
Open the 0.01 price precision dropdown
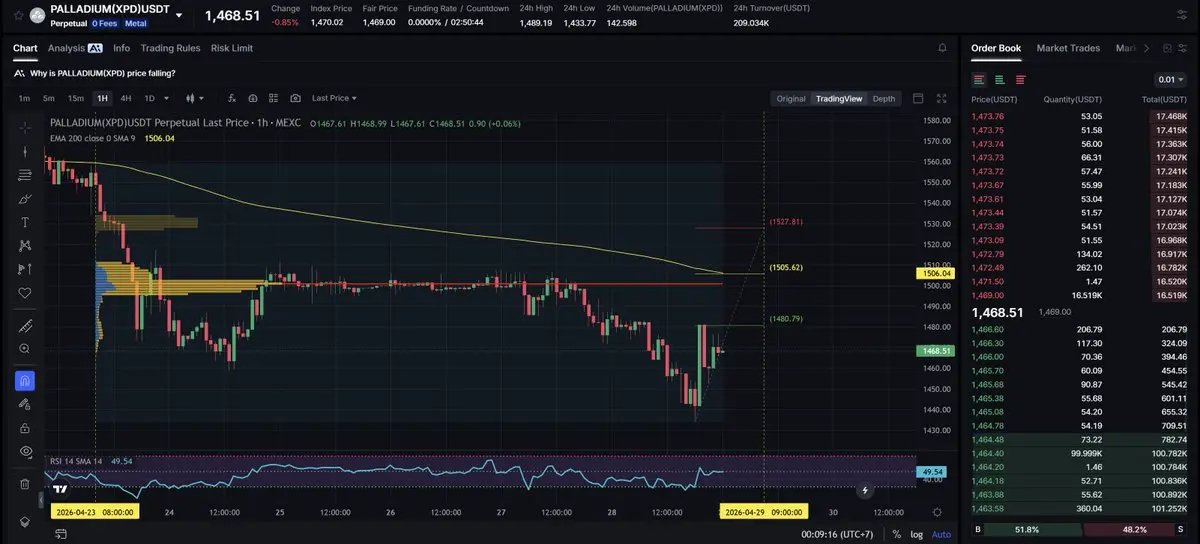tap(1170, 79)
